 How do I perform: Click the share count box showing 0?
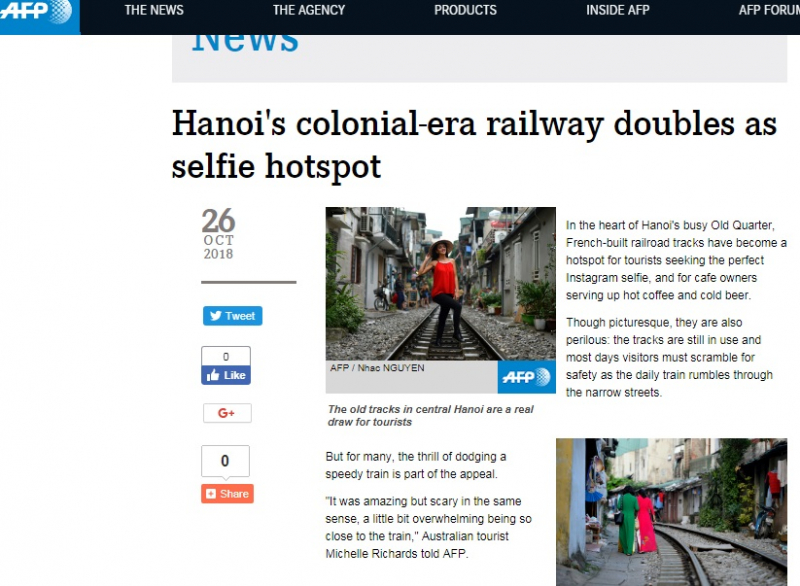pyautogui.click(x=225, y=461)
